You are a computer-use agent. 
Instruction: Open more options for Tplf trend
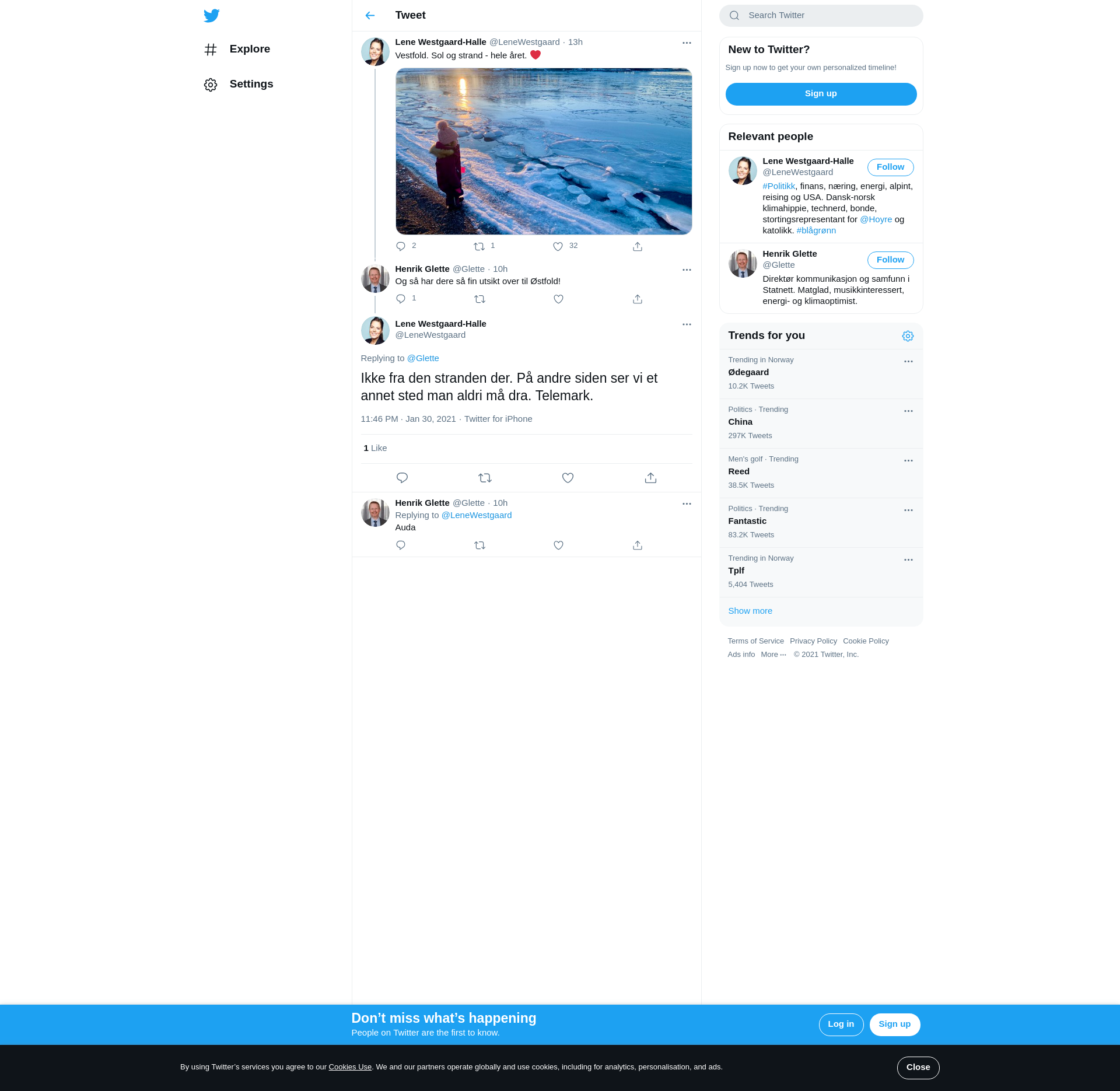click(908, 560)
